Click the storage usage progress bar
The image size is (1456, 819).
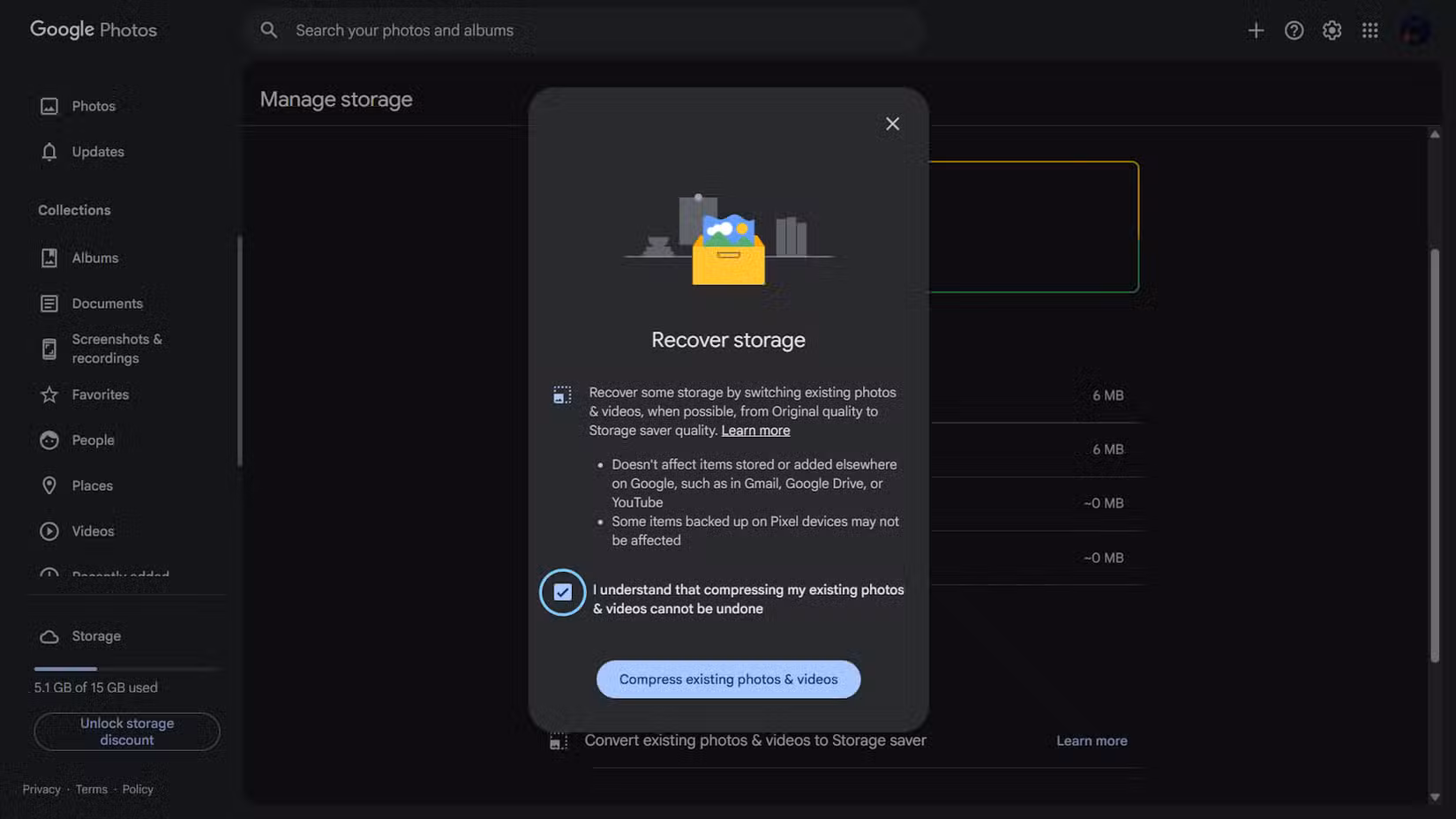pos(127,669)
